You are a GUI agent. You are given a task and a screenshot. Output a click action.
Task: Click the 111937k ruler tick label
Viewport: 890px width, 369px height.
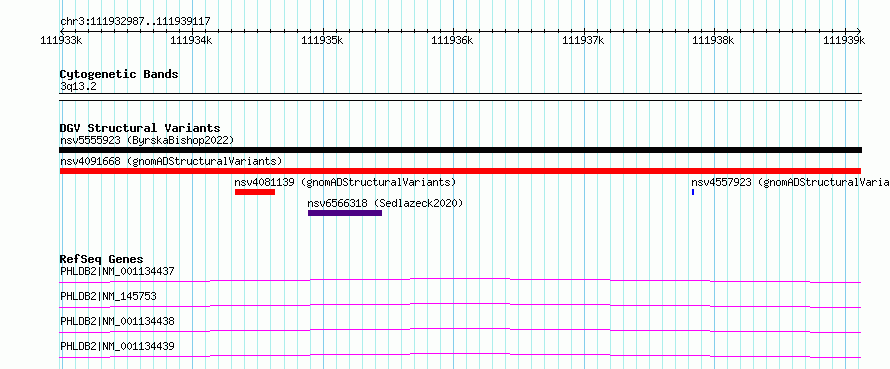[x=583, y=40]
